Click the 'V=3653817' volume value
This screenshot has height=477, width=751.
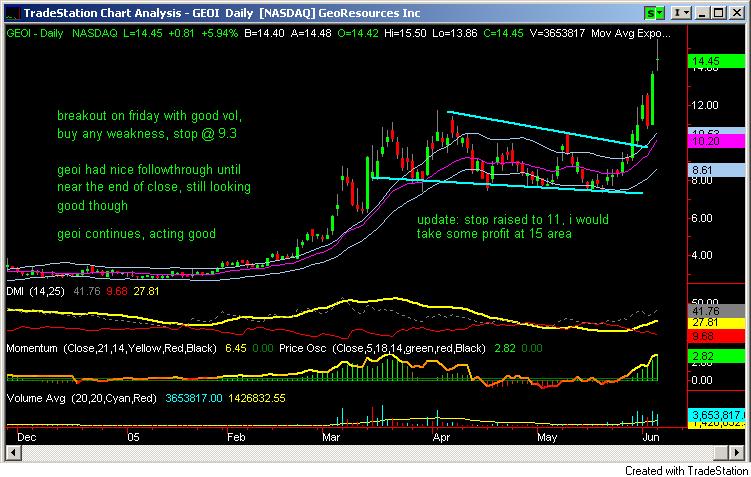tap(558, 34)
